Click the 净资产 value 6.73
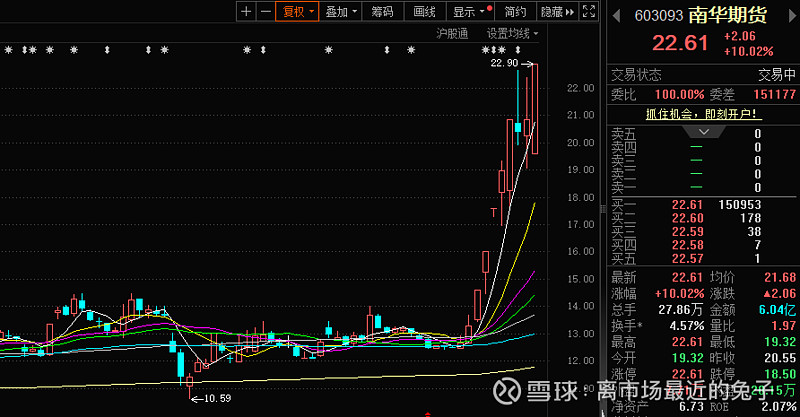The image size is (800, 417). (691, 407)
